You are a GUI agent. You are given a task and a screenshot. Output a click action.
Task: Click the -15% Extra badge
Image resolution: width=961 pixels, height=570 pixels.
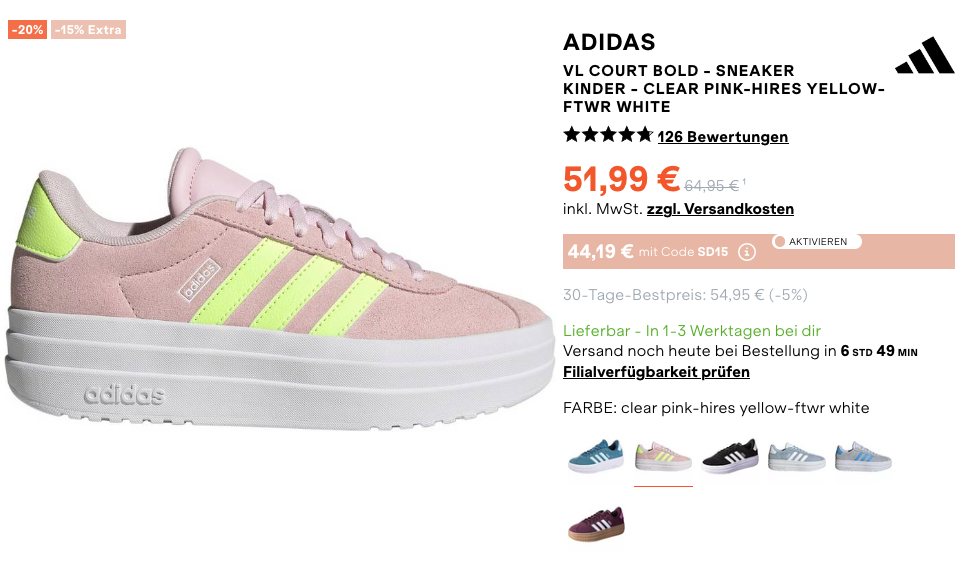tap(88, 29)
